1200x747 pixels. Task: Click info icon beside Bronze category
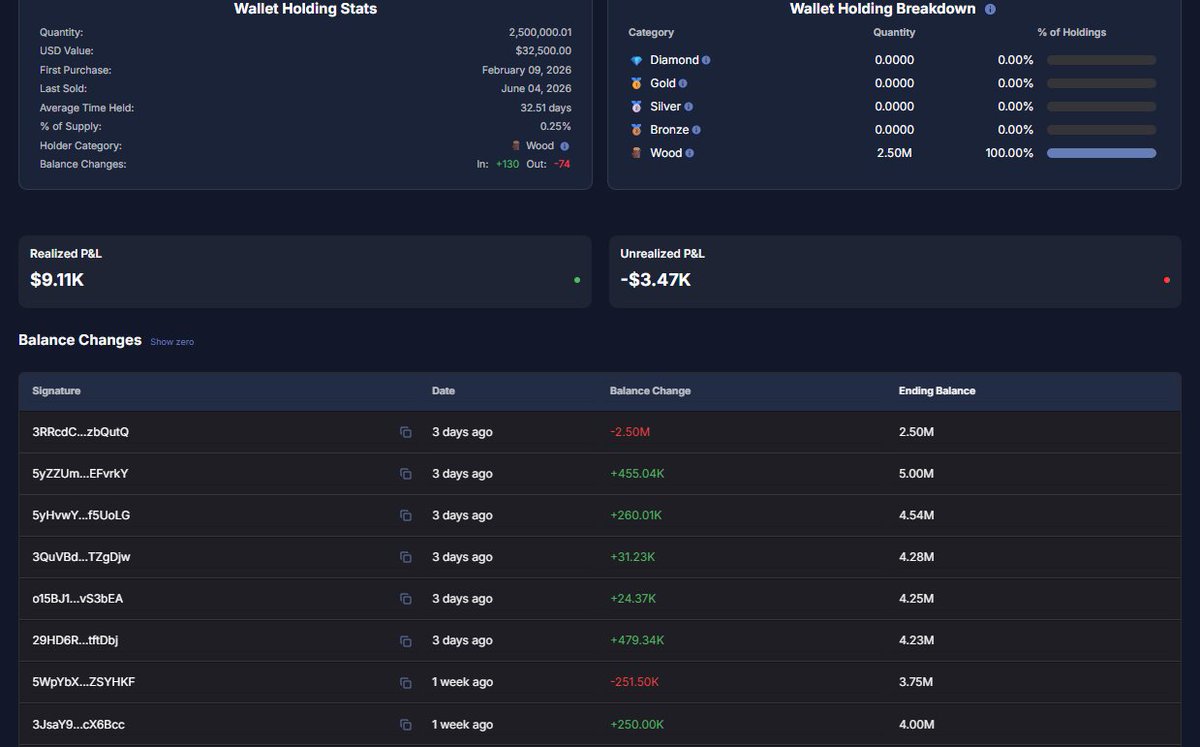696,130
